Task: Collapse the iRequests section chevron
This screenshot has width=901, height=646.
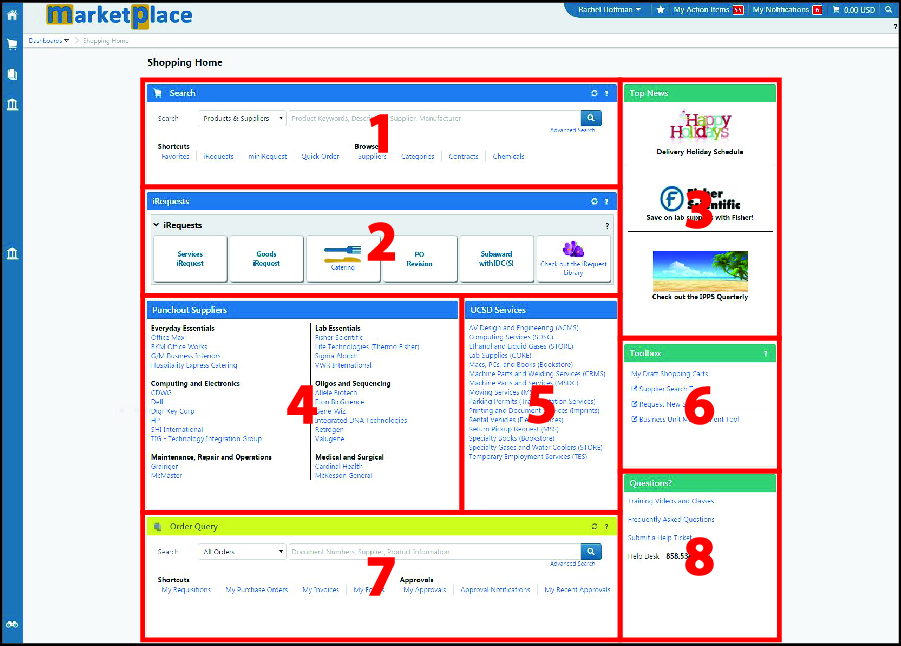Action: [156, 225]
